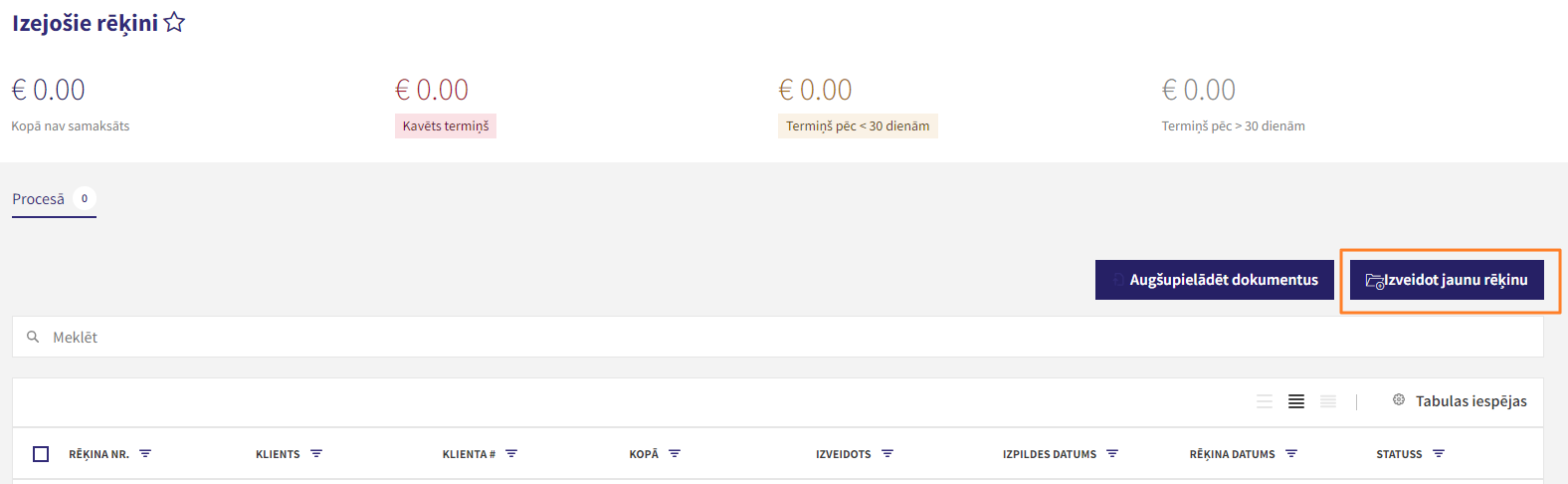Open the Statuss column filter
Viewport: 1568px width, 484px height.
tap(1439, 453)
